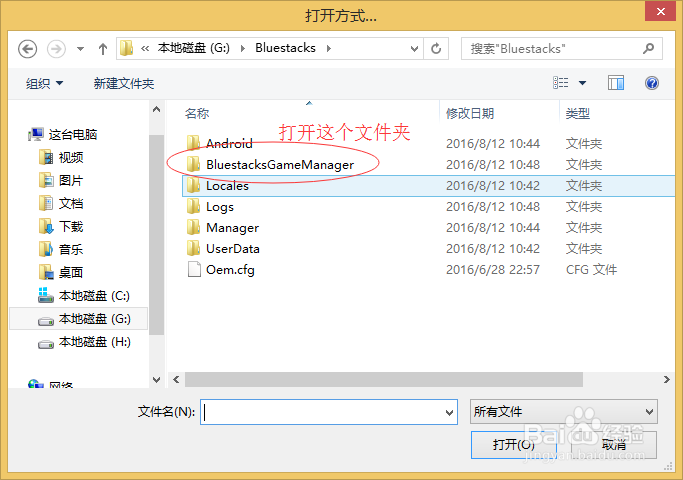Click the 这台电脑 computer icon
This screenshot has width=683, height=480.
click(x=36, y=134)
